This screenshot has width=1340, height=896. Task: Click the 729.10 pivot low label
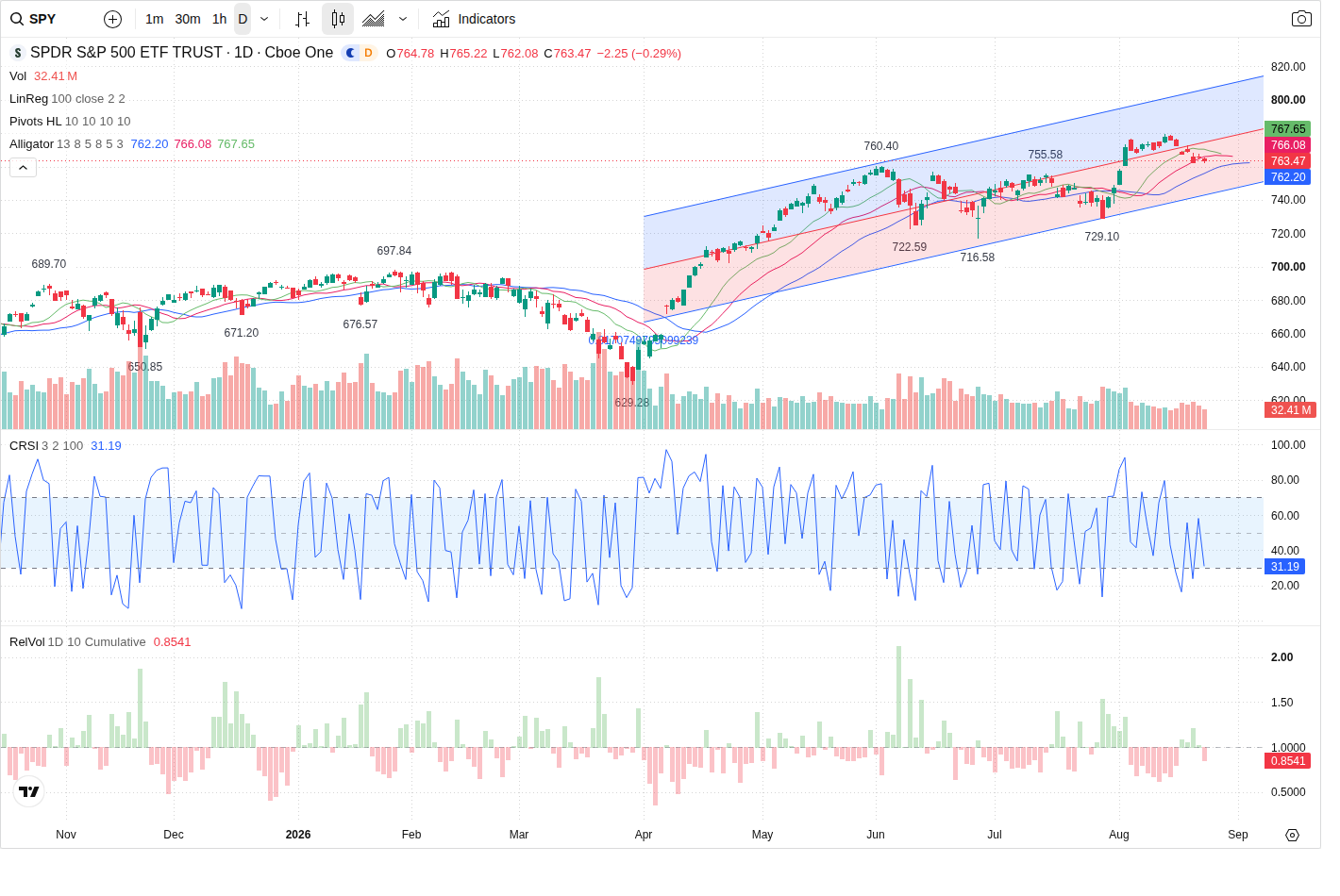click(1102, 237)
